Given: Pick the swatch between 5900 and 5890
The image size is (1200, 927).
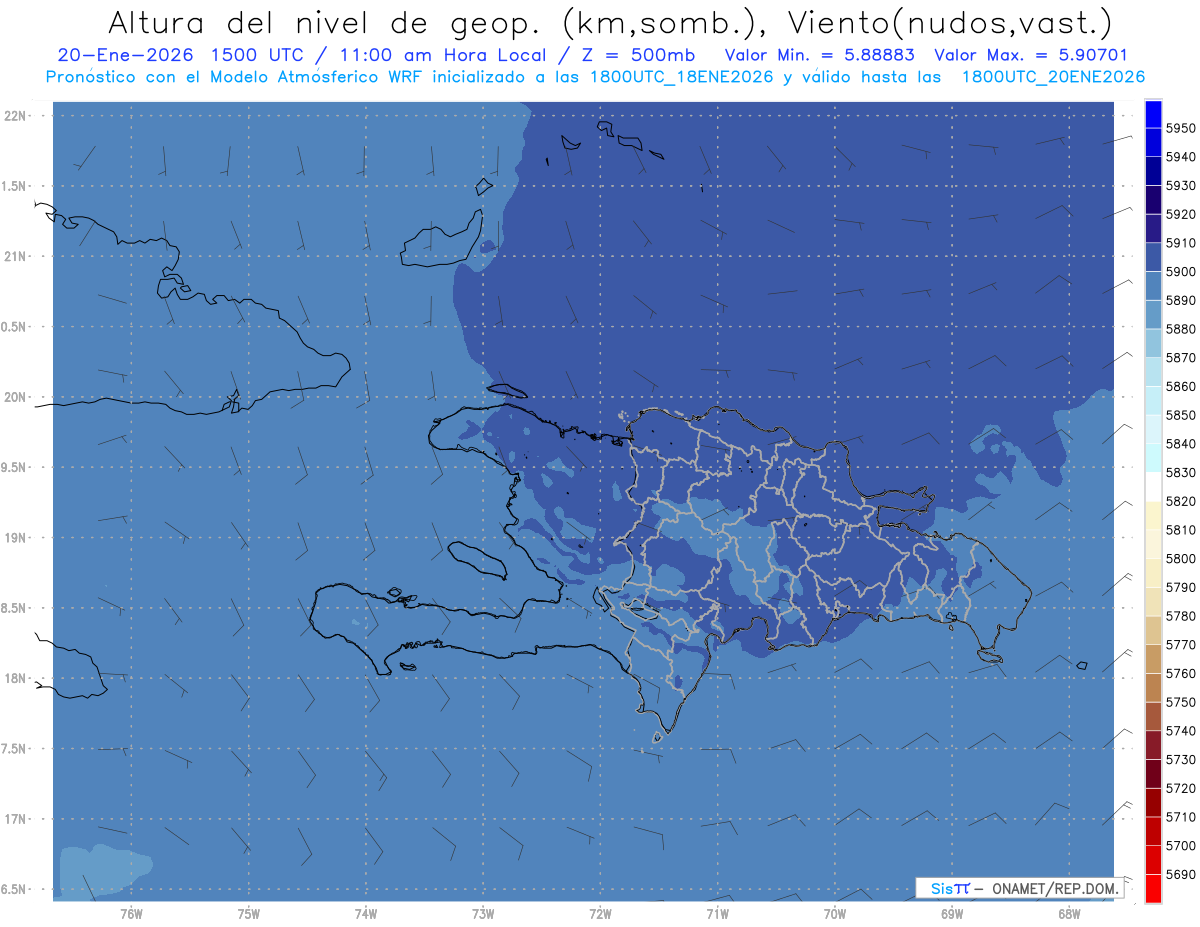Looking at the screenshot, I should click(1153, 286).
